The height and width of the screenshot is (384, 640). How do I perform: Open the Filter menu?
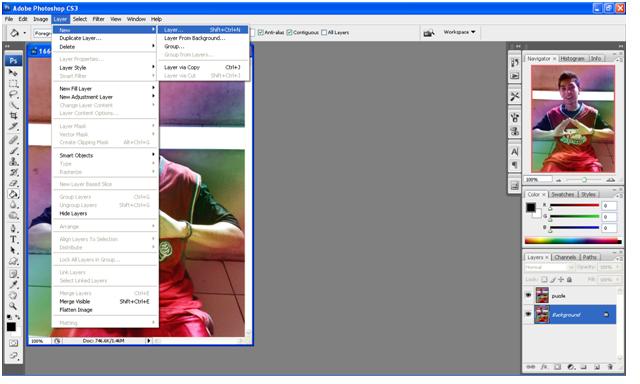pos(98,19)
